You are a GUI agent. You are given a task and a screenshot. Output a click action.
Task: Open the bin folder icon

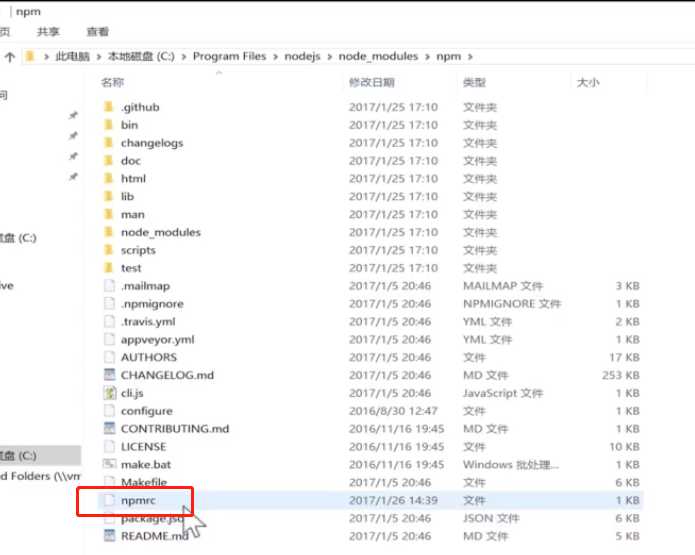tap(109, 125)
